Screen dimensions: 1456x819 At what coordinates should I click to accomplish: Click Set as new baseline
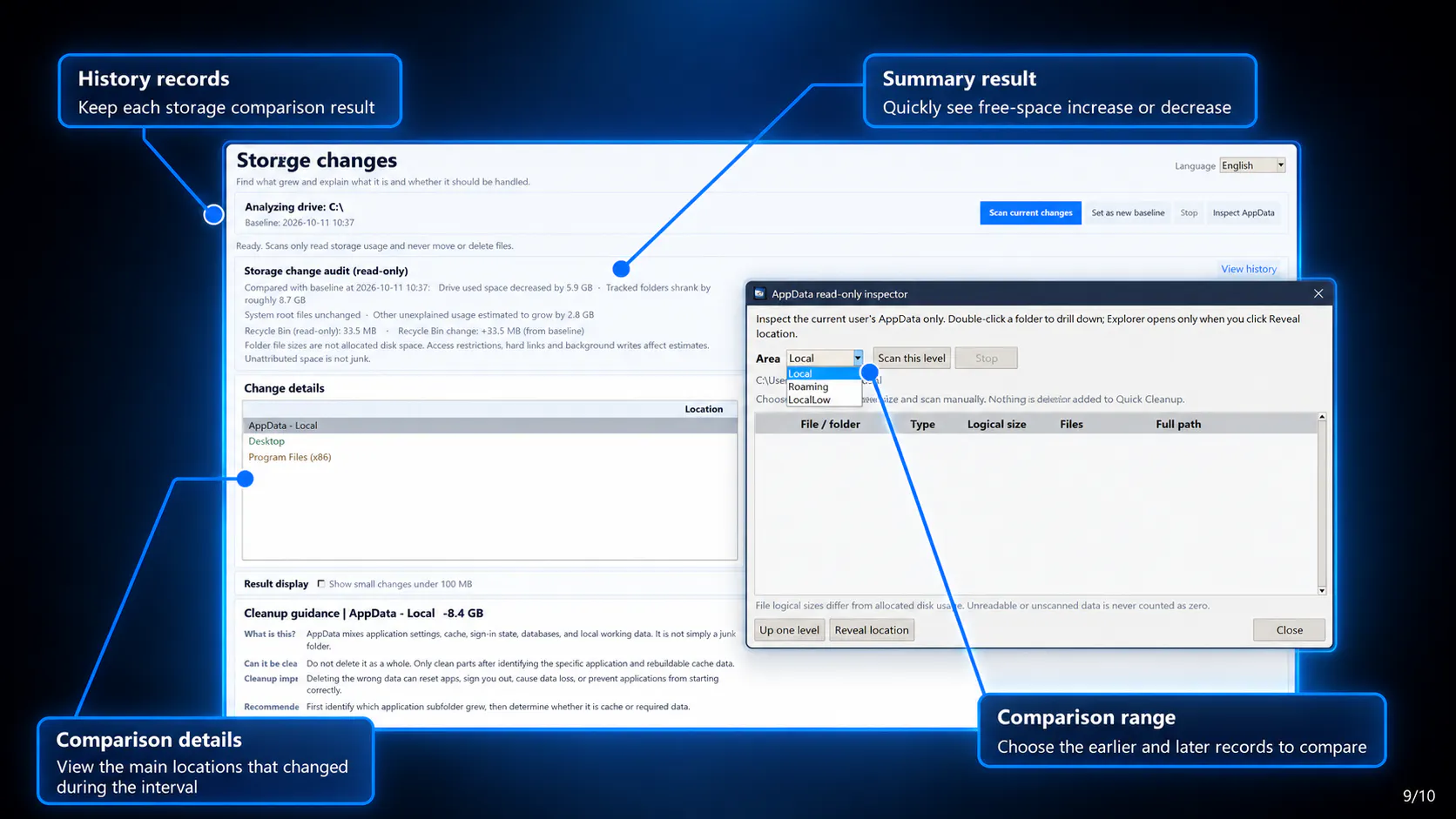point(1128,213)
